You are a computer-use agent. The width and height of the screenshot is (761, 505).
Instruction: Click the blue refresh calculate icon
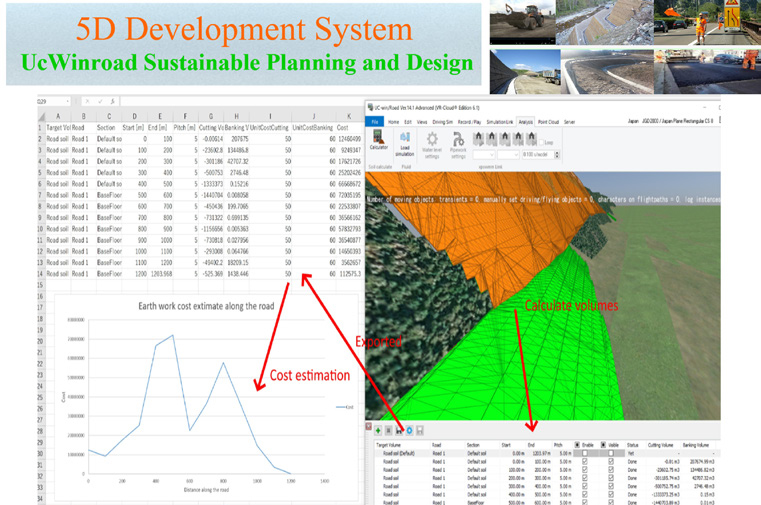click(x=409, y=430)
